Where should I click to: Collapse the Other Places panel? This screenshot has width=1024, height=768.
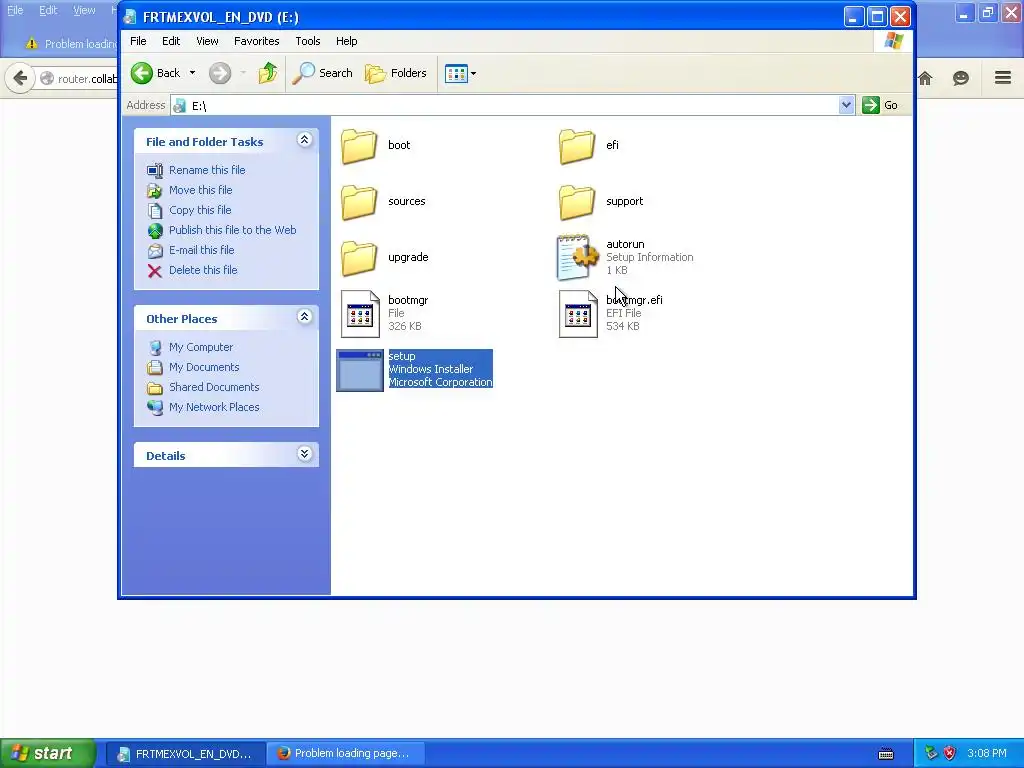[x=304, y=317]
